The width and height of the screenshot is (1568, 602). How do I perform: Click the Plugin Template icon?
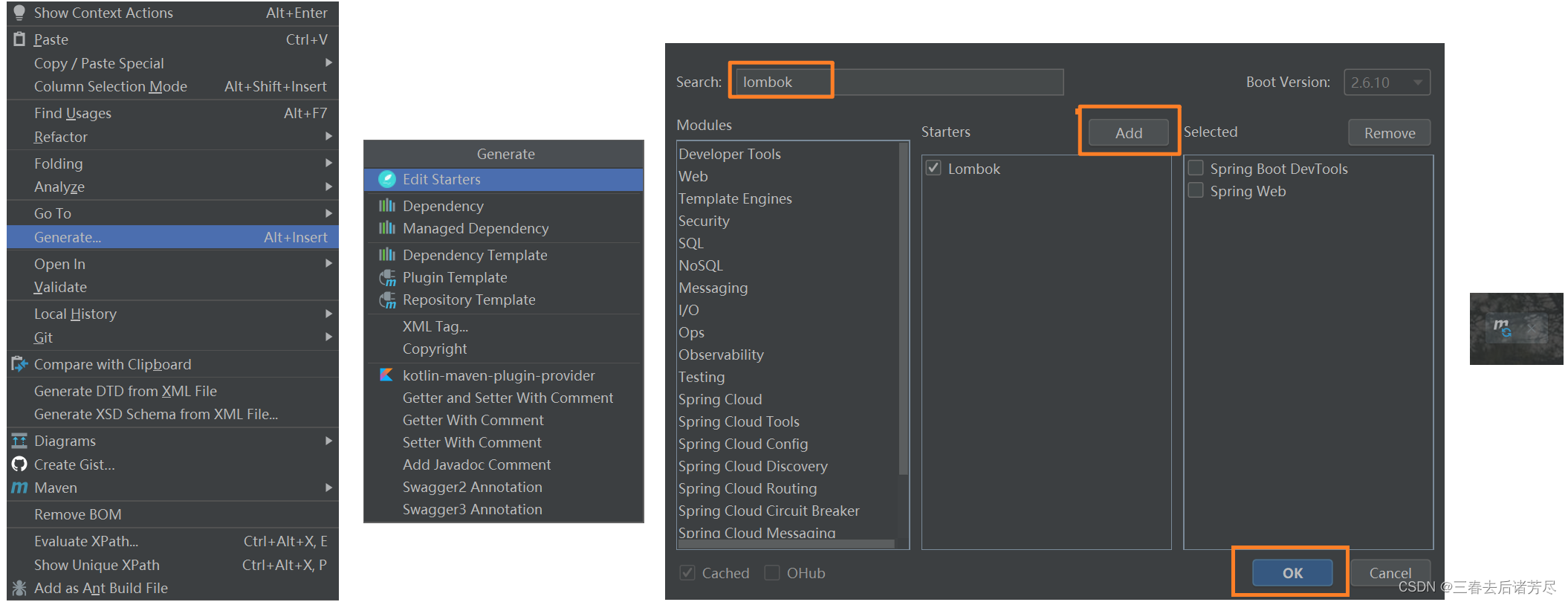point(387,278)
